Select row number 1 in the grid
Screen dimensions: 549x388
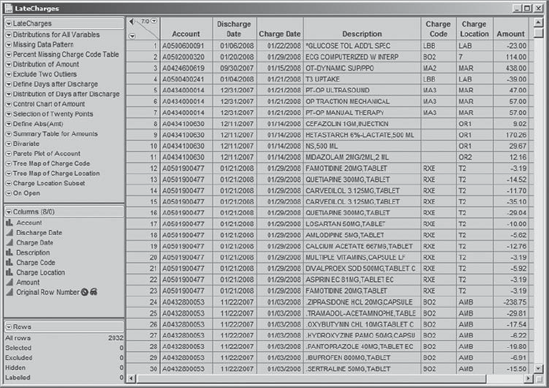point(143,46)
